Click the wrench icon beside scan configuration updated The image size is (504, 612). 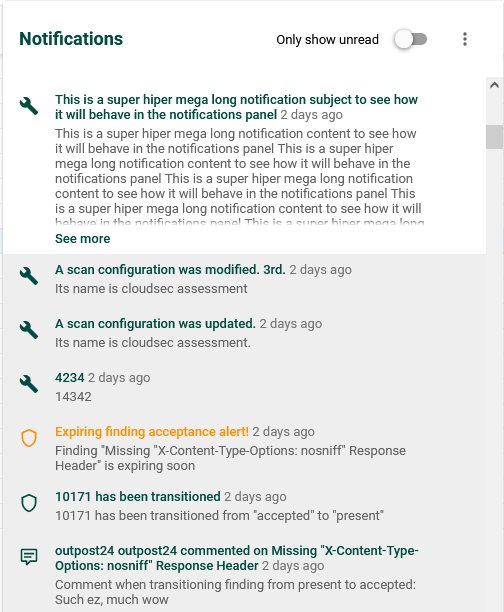coord(29,330)
